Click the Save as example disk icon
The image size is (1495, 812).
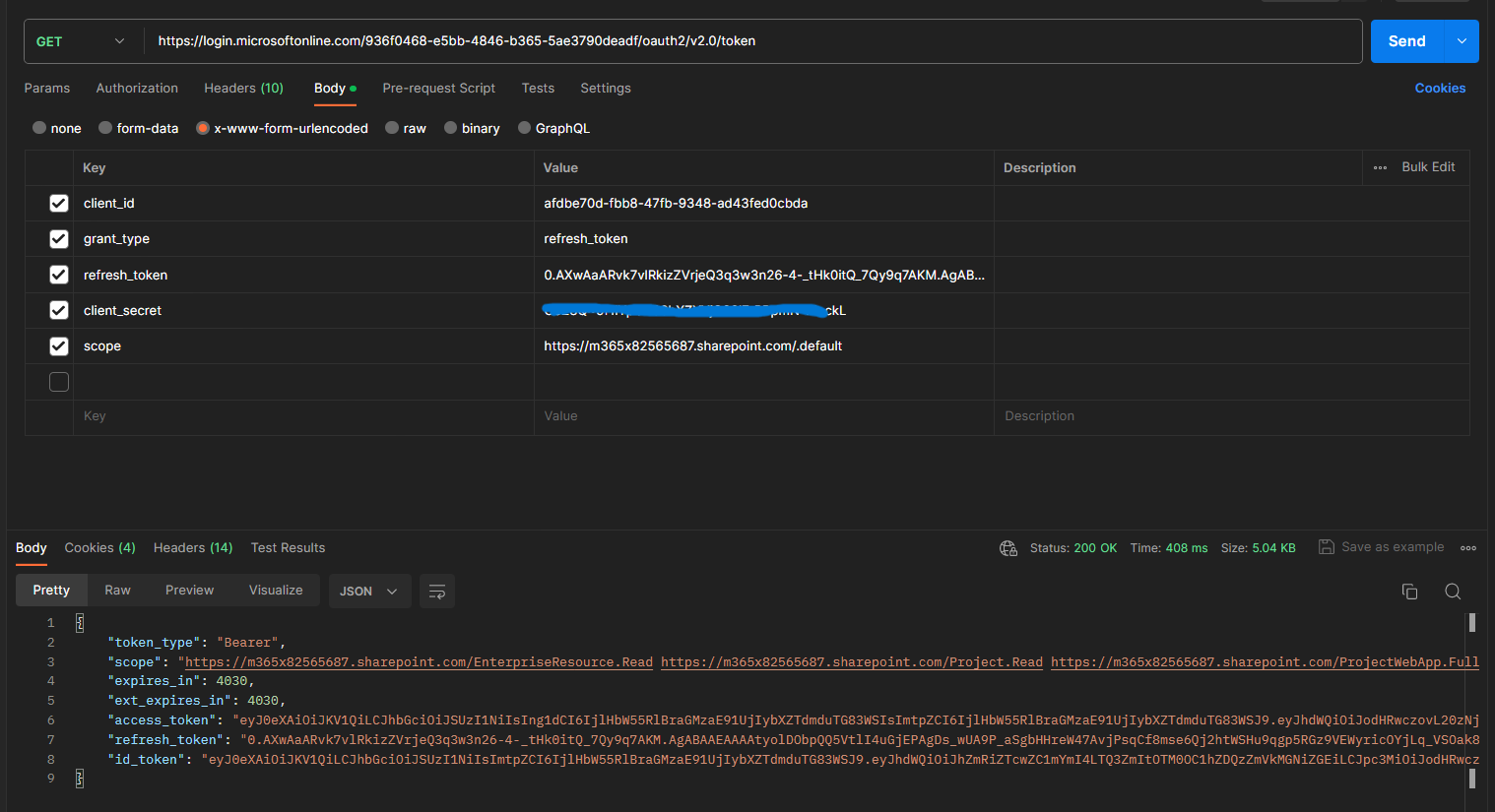[1327, 547]
